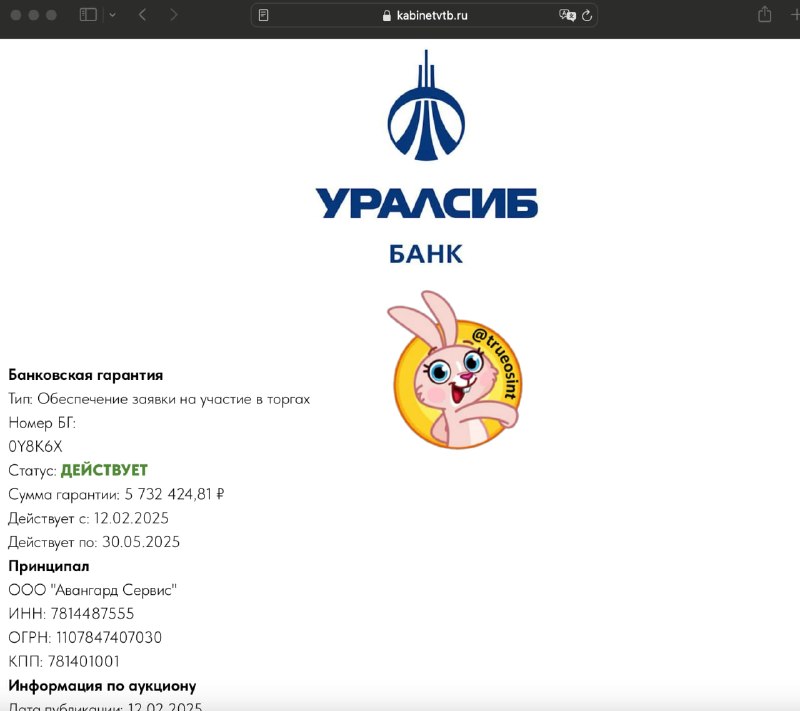800x711 pixels.
Task: Click the Уралсиб bank emblem logo
Action: 426,105
